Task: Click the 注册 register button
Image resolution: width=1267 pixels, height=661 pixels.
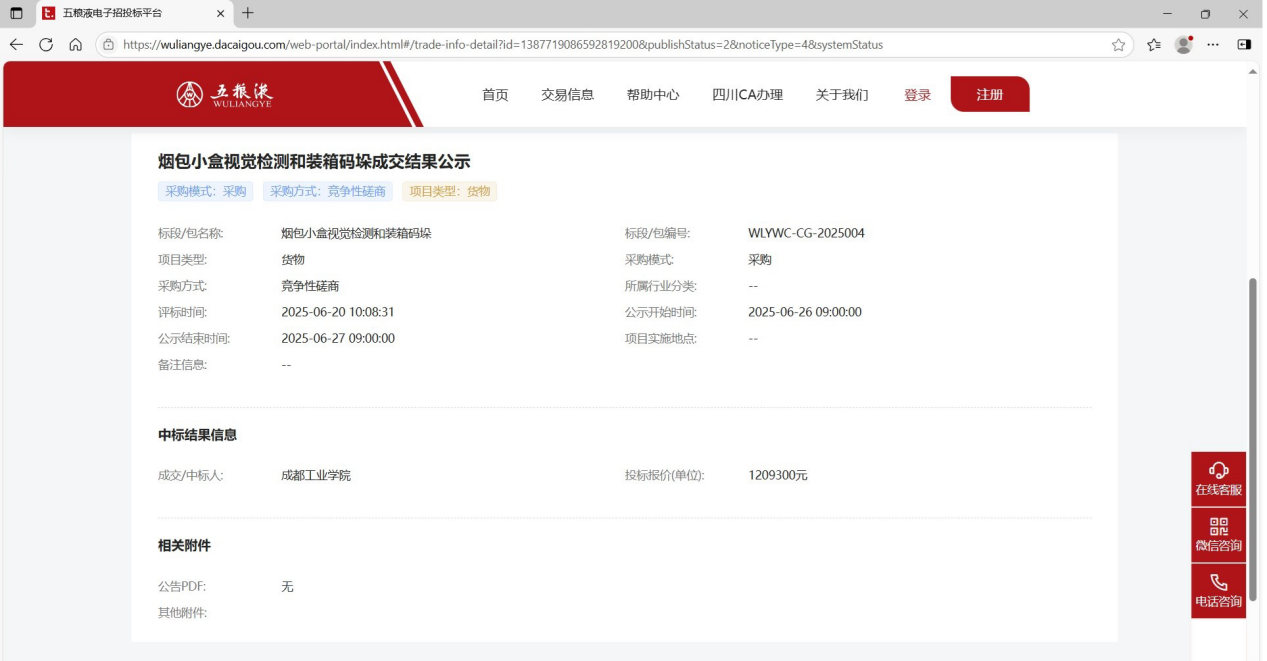Action: pos(989,94)
